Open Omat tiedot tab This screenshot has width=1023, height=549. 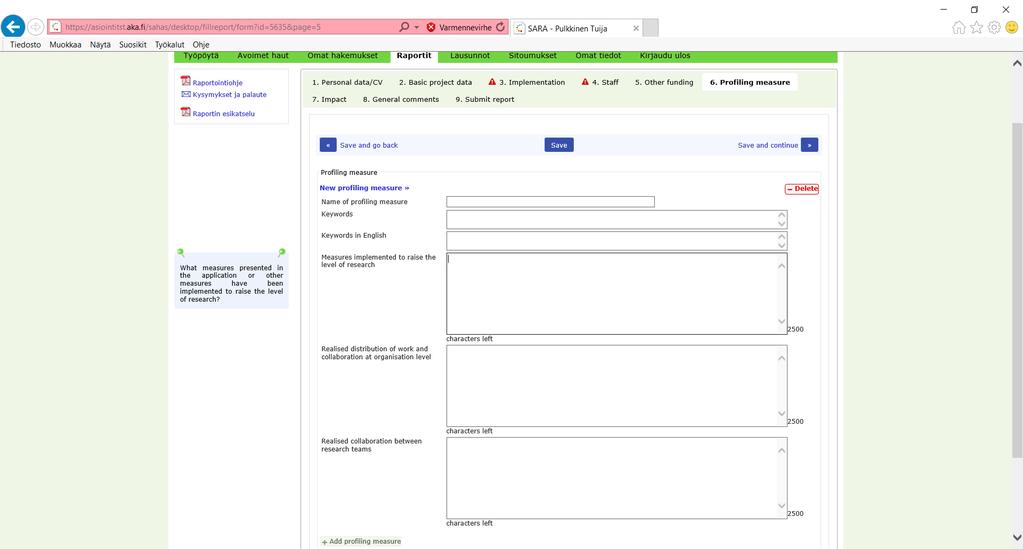pyautogui.click(x=598, y=56)
